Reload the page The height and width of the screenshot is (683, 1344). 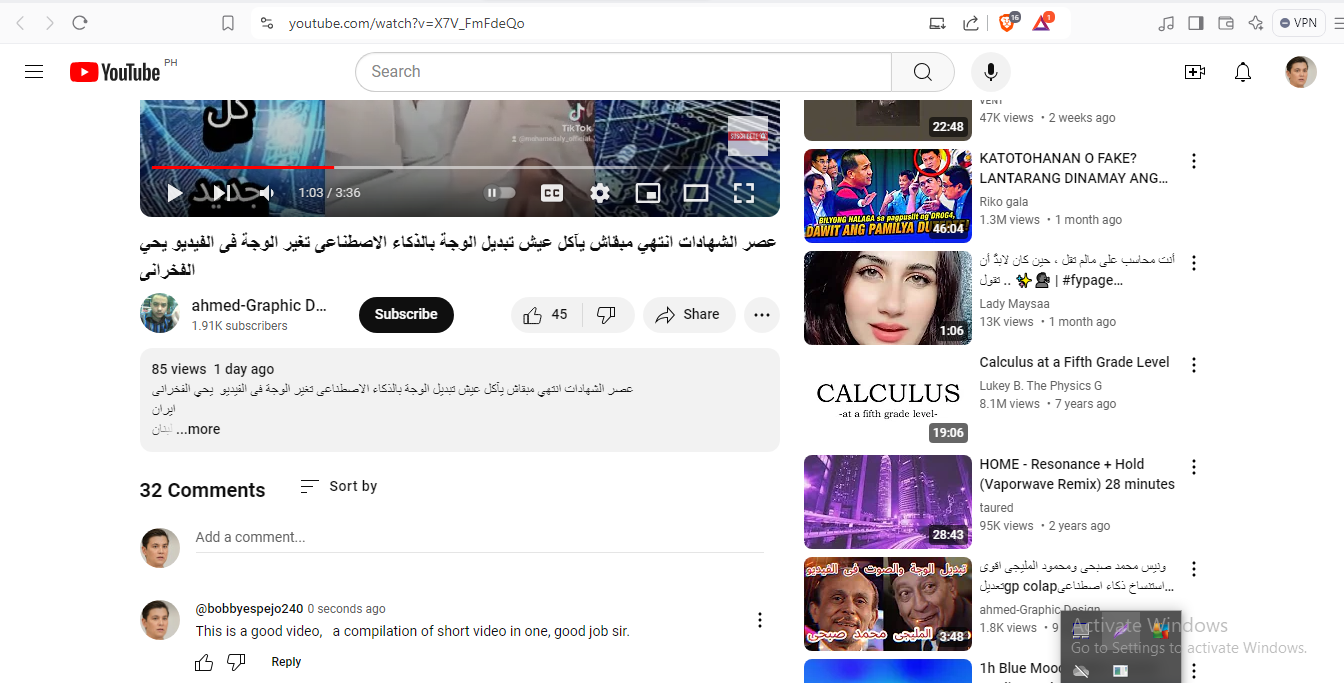click(x=80, y=22)
